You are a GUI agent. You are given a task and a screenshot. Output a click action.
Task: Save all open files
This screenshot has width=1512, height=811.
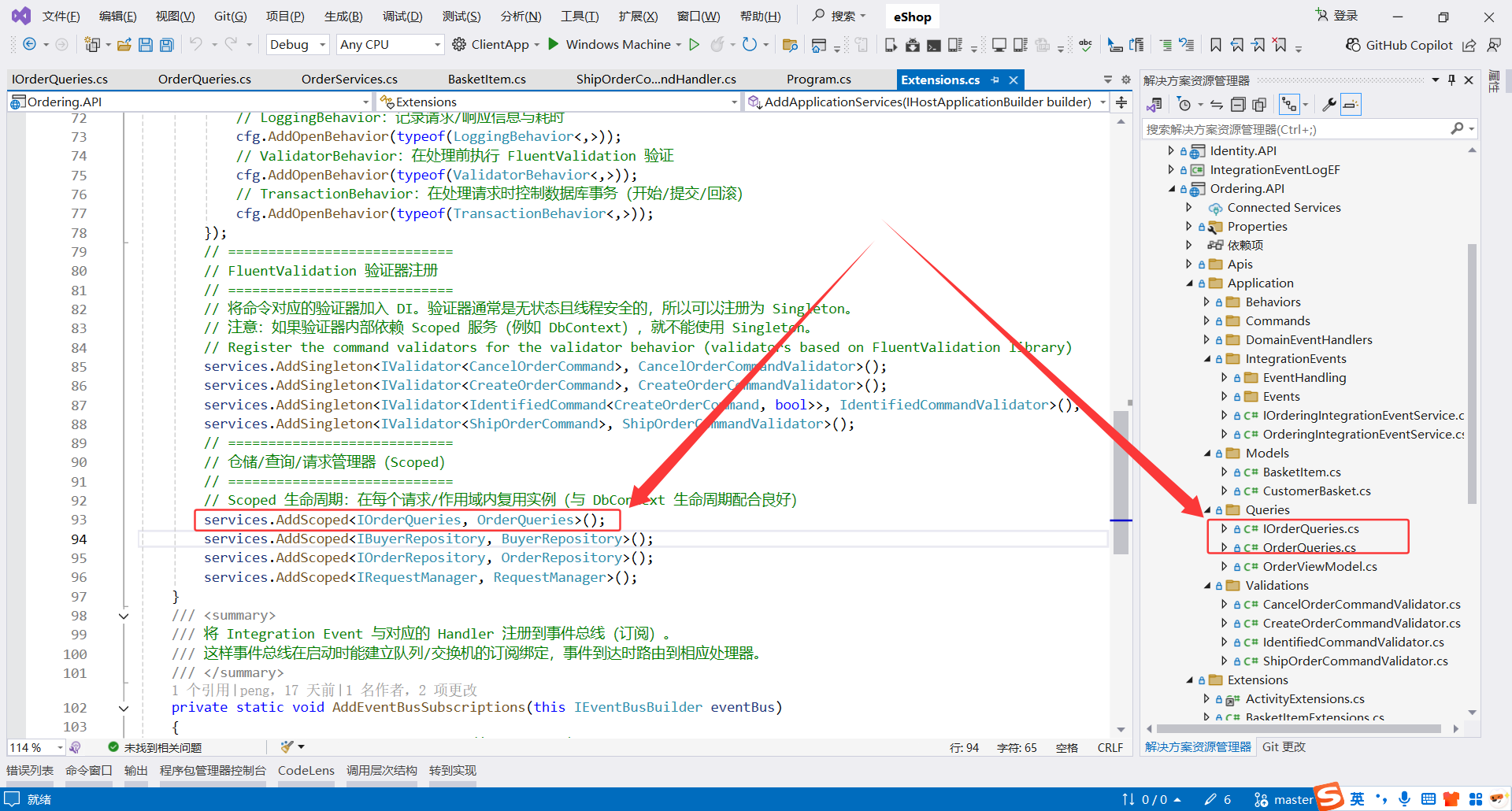(166, 45)
